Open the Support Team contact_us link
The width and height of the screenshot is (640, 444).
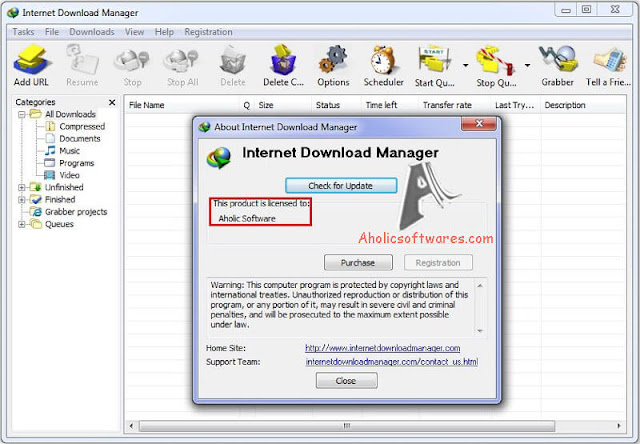click(391, 362)
